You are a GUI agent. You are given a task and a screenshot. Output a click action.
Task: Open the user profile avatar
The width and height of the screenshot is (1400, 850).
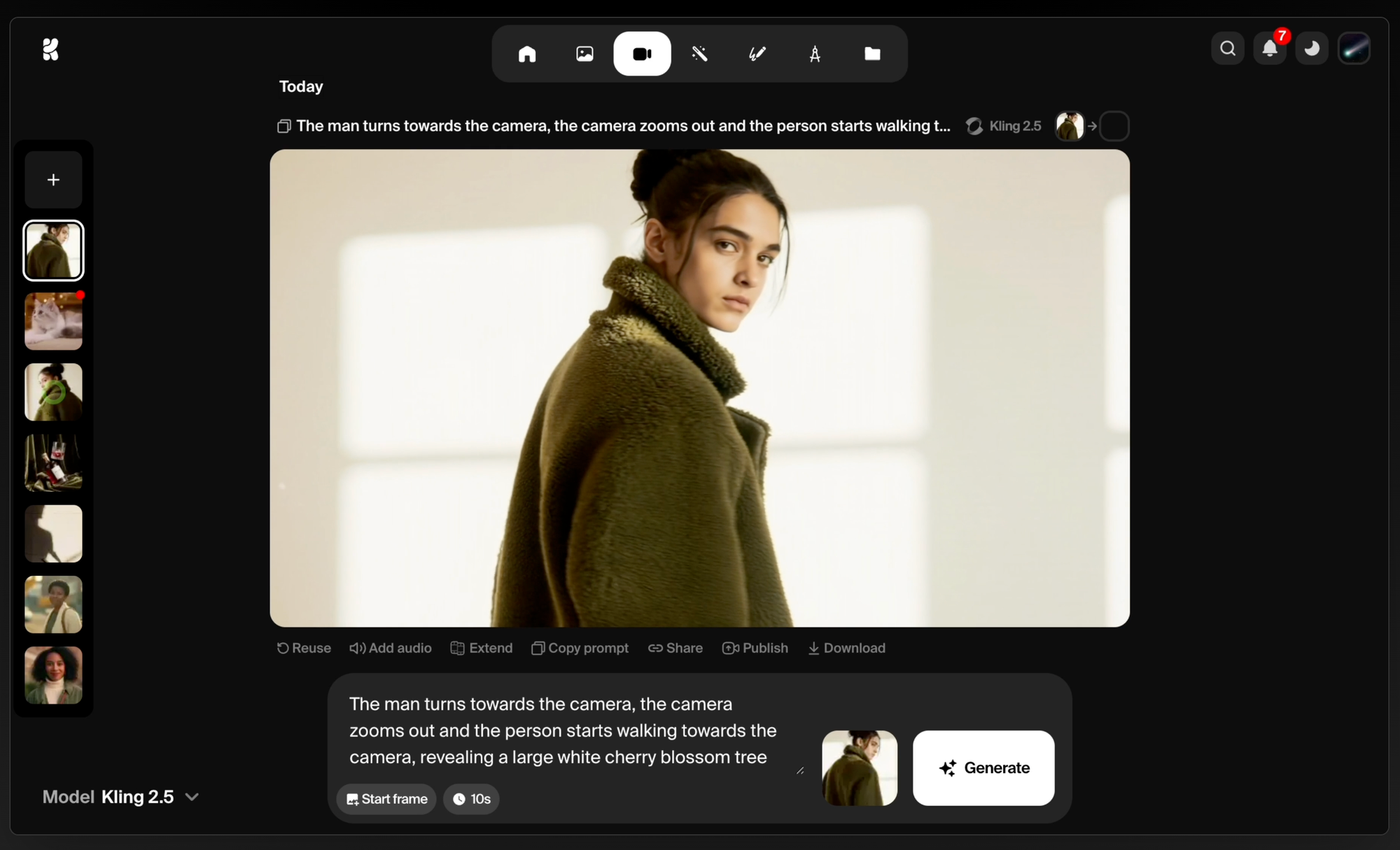1354,48
